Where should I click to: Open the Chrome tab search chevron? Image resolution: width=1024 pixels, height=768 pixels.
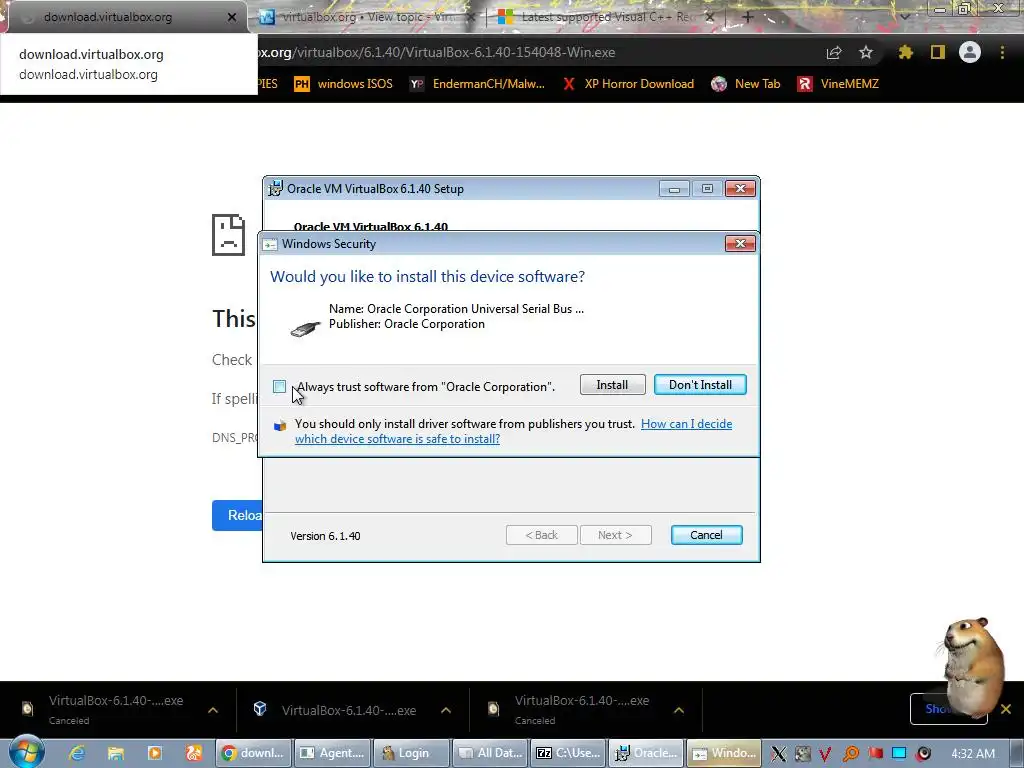click(x=905, y=16)
